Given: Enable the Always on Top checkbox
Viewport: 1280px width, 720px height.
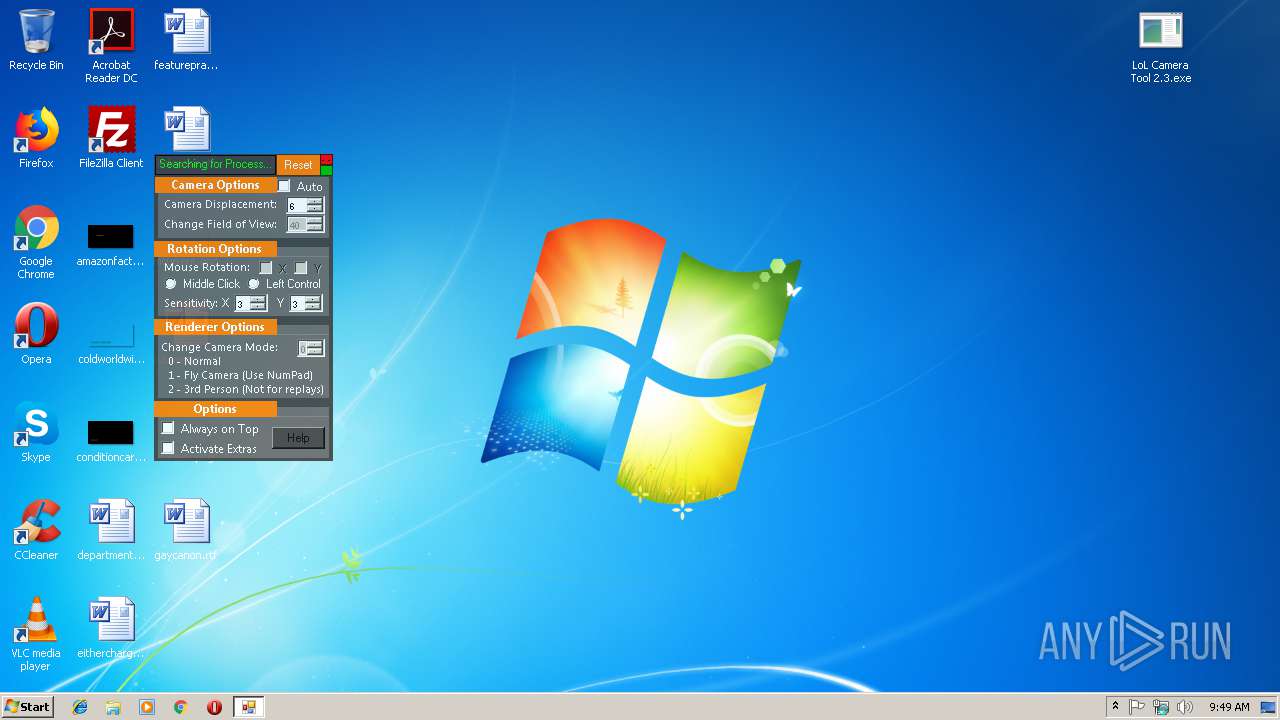Looking at the screenshot, I should tap(168, 428).
